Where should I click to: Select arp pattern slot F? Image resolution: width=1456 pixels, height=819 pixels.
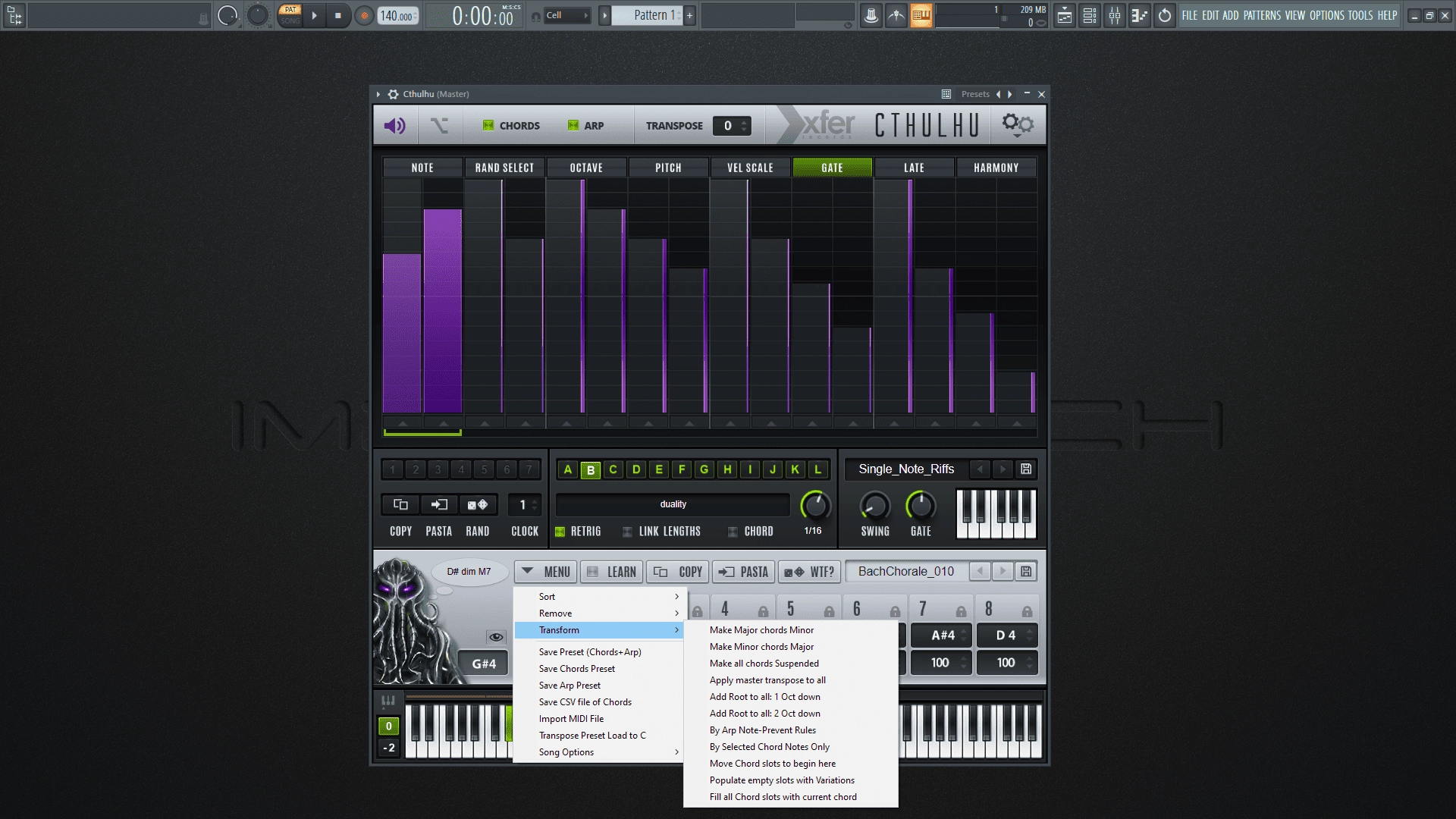tap(681, 469)
